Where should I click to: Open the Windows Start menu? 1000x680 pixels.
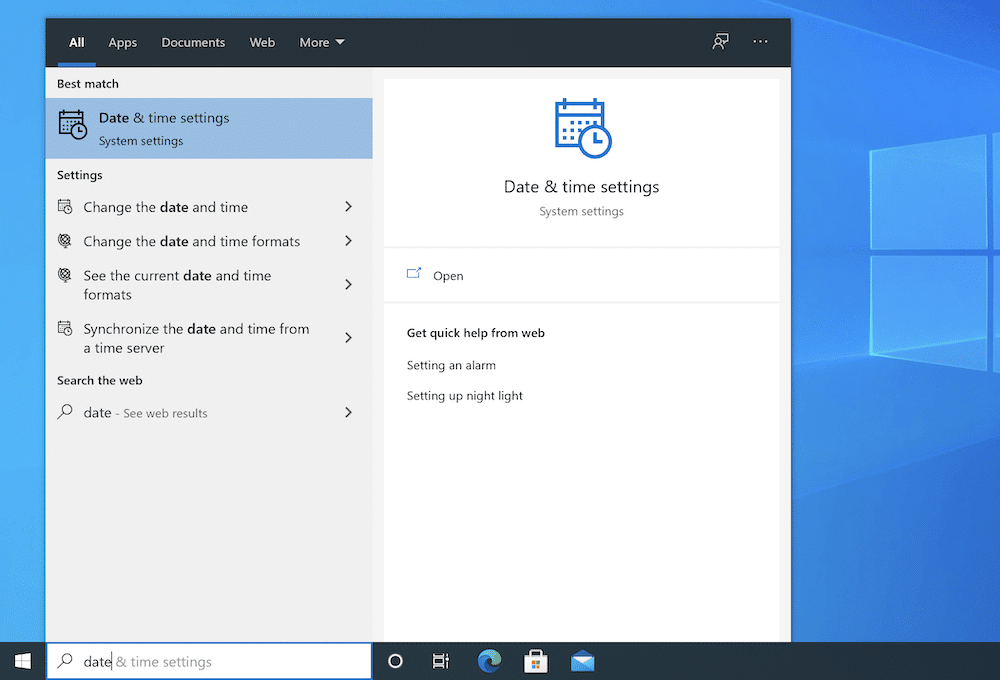click(x=21, y=661)
